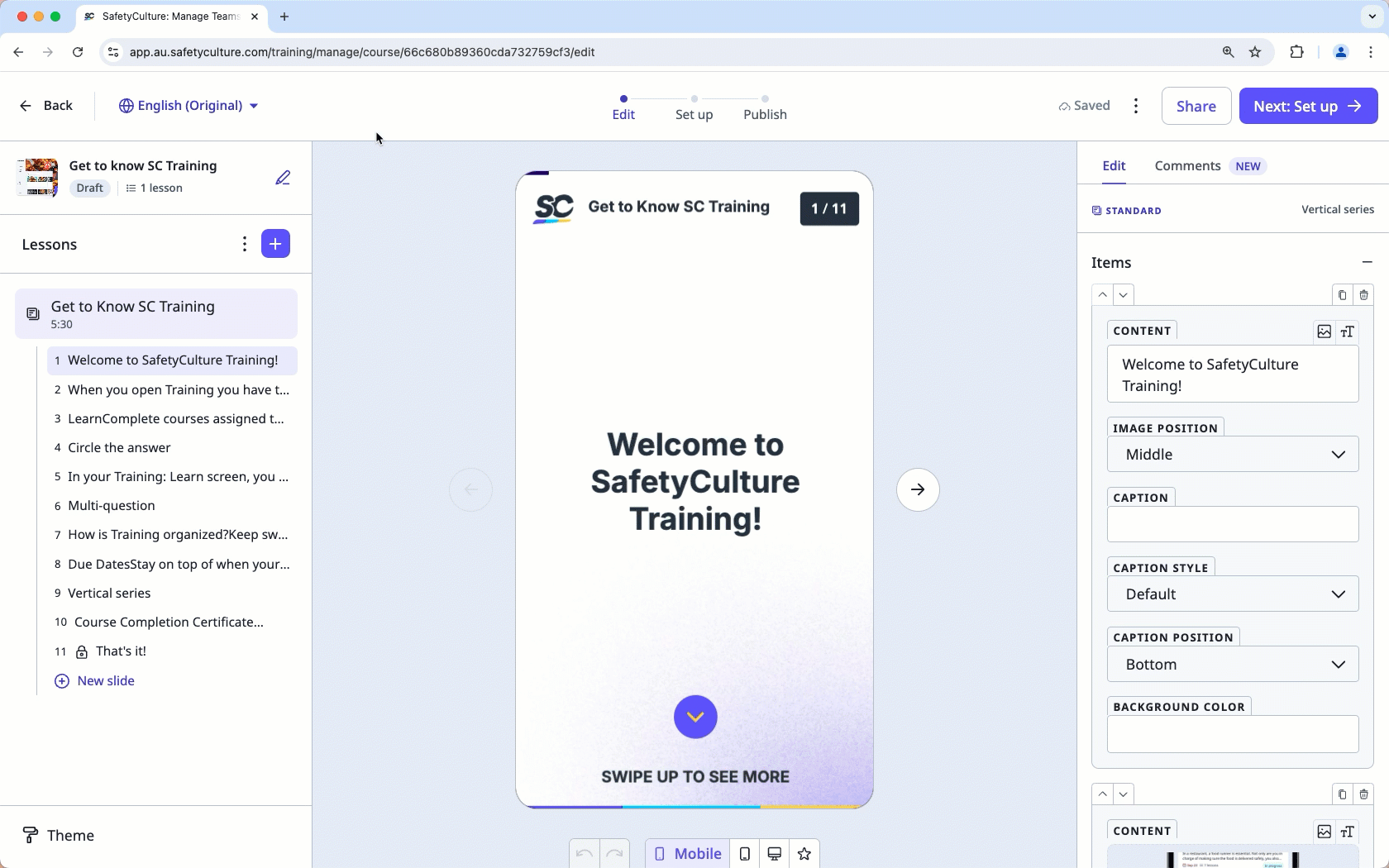Select locked slide 11 That's it!
This screenshot has height=868, width=1389.
pyautogui.click(x=172, y=651)
